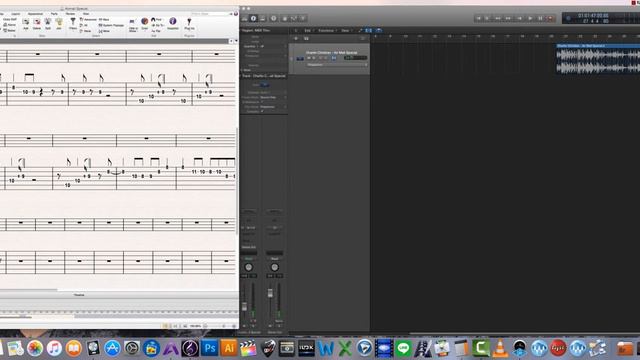640x360 pixels.
Task: Open Illustrator from the Dock
Action: pos(229,348)
